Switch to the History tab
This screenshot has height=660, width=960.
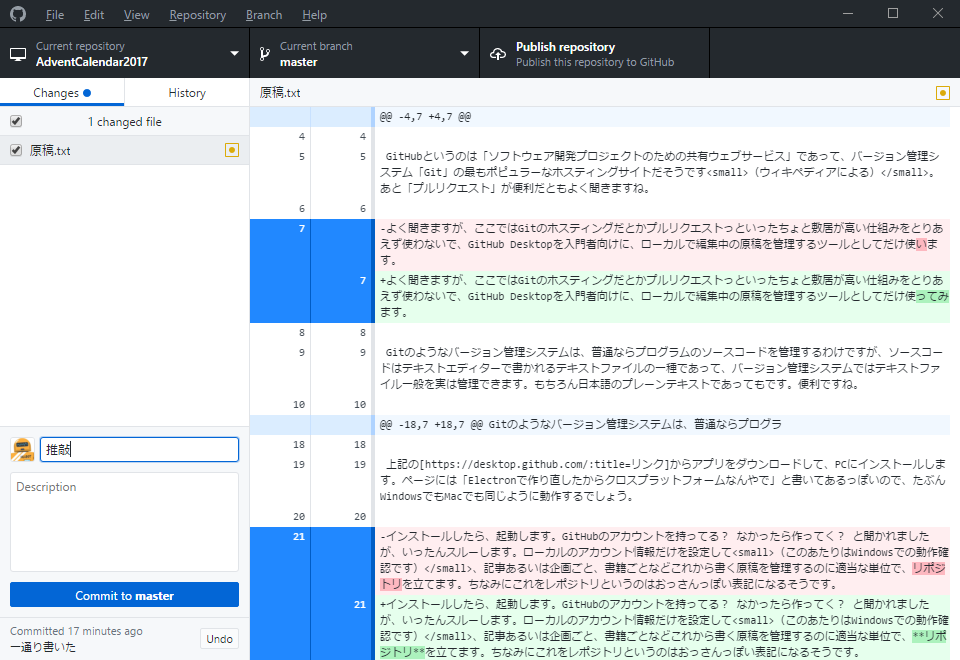[187, 92]
